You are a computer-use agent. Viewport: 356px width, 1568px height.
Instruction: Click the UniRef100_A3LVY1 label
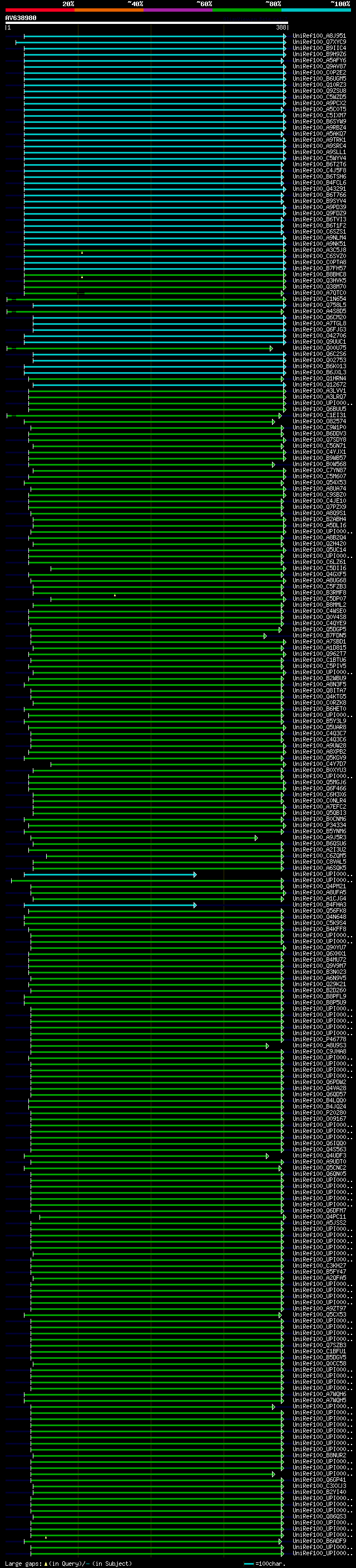click(319, 391)
